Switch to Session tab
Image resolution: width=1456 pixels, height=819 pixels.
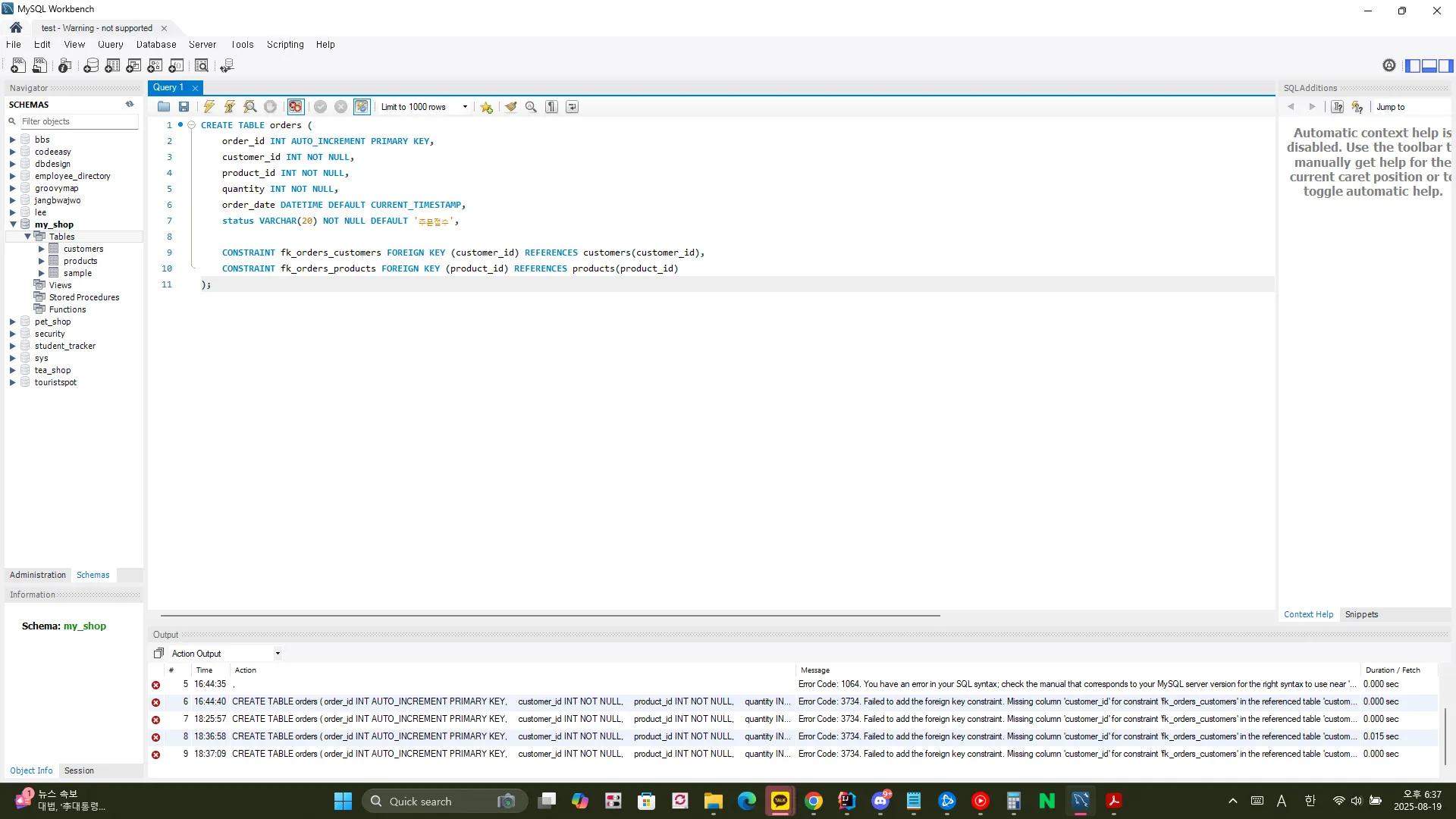(79, 770)
